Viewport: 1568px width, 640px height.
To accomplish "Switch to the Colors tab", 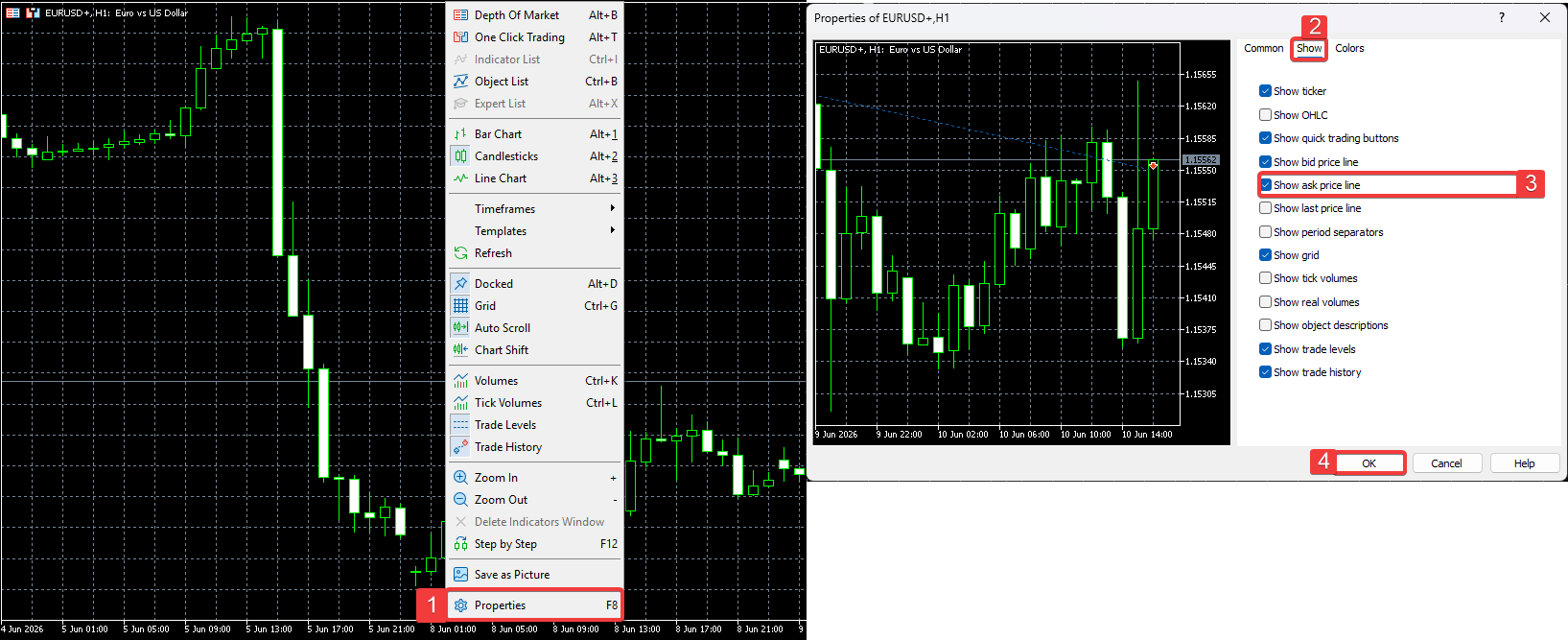I will point(1349,48).
